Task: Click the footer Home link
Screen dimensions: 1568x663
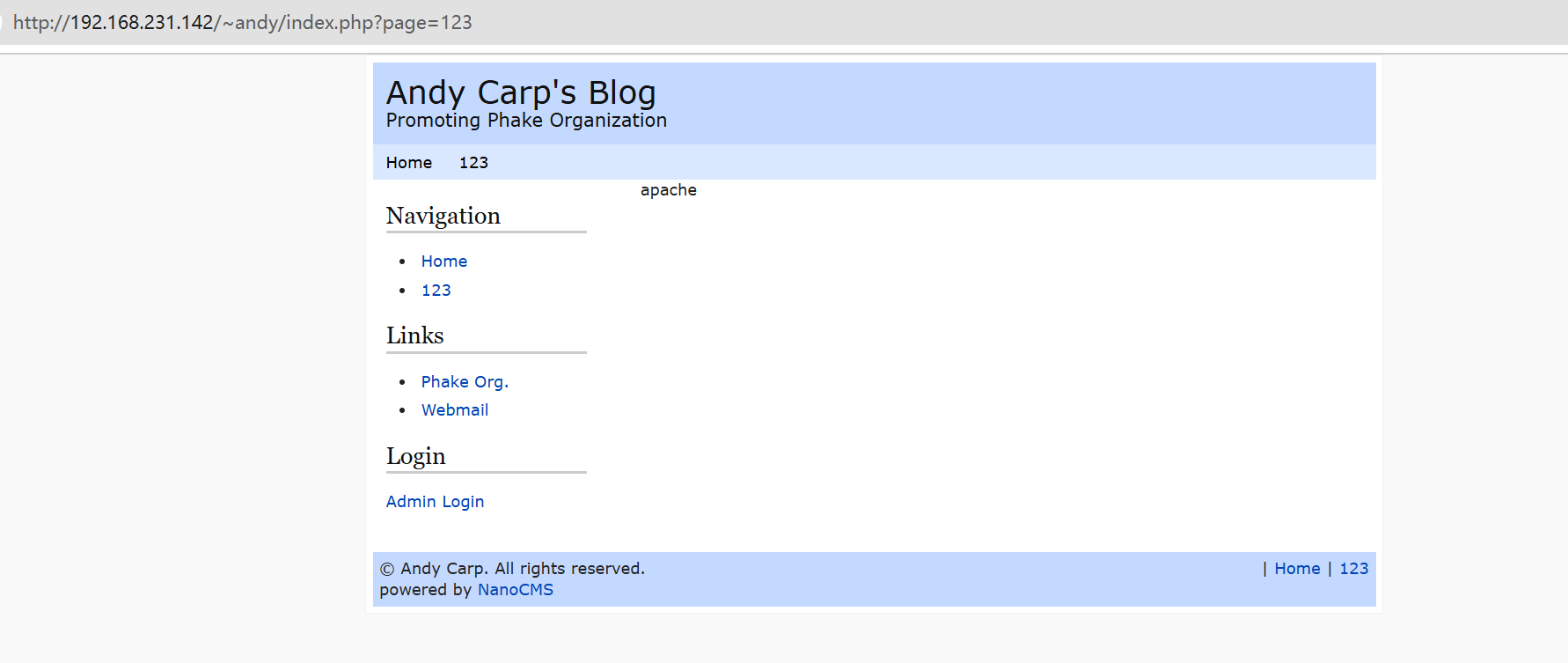Action: (x=1297, y=569)
